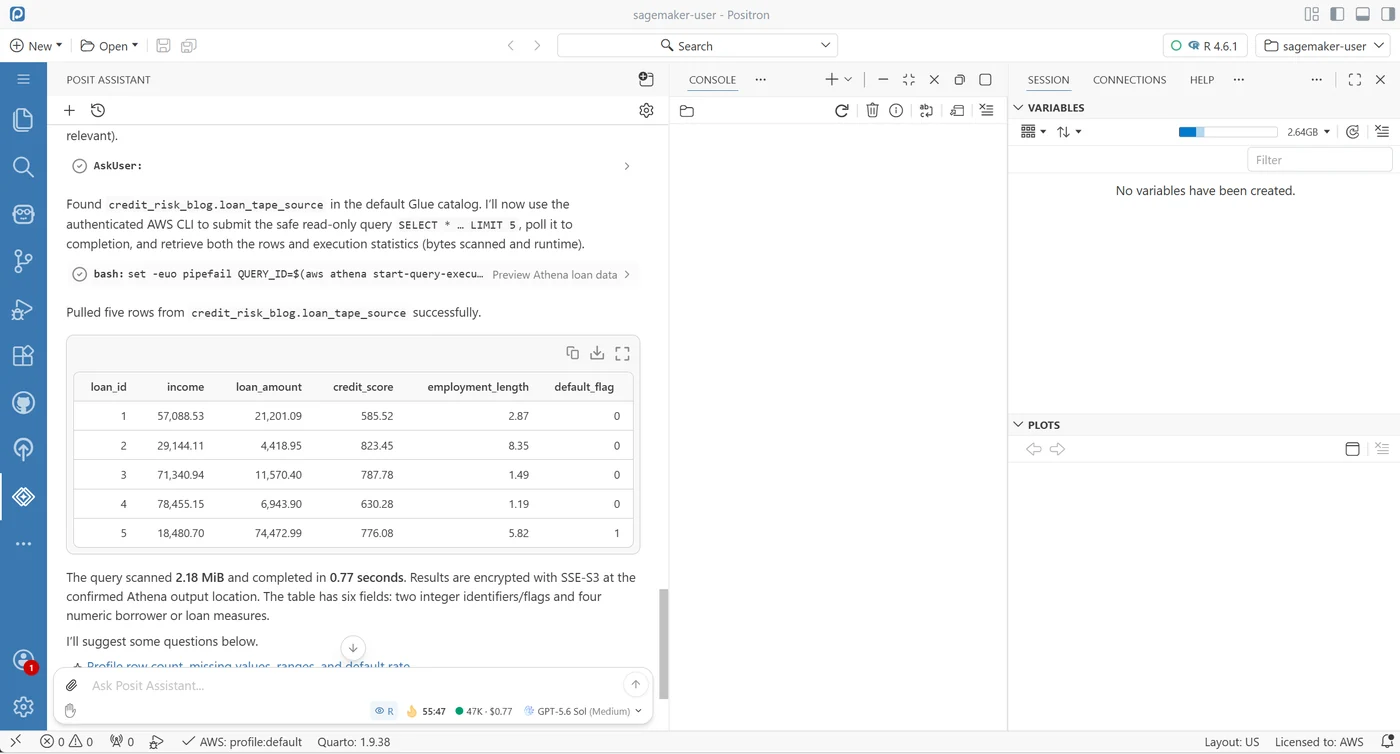The image size is (1400, 754).
Task: Toggle the bottom panel layout
Action: pyautogui.click(x=1362, y=15)
